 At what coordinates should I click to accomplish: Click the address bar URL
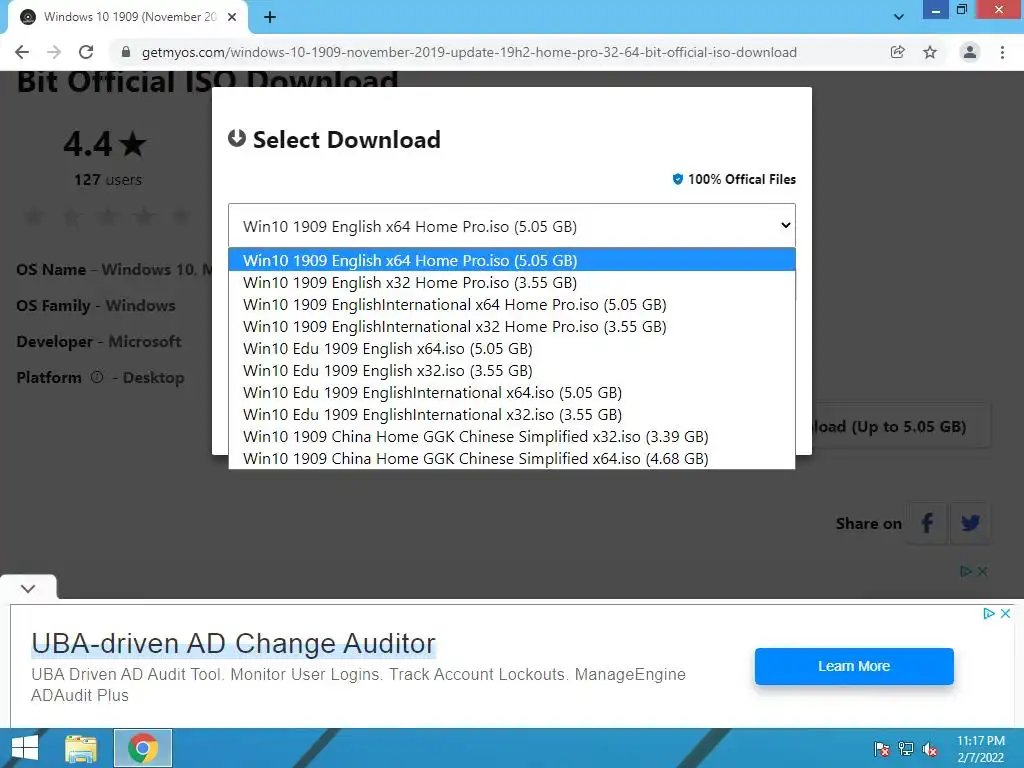pyautogui.click(x=469, y=52)
